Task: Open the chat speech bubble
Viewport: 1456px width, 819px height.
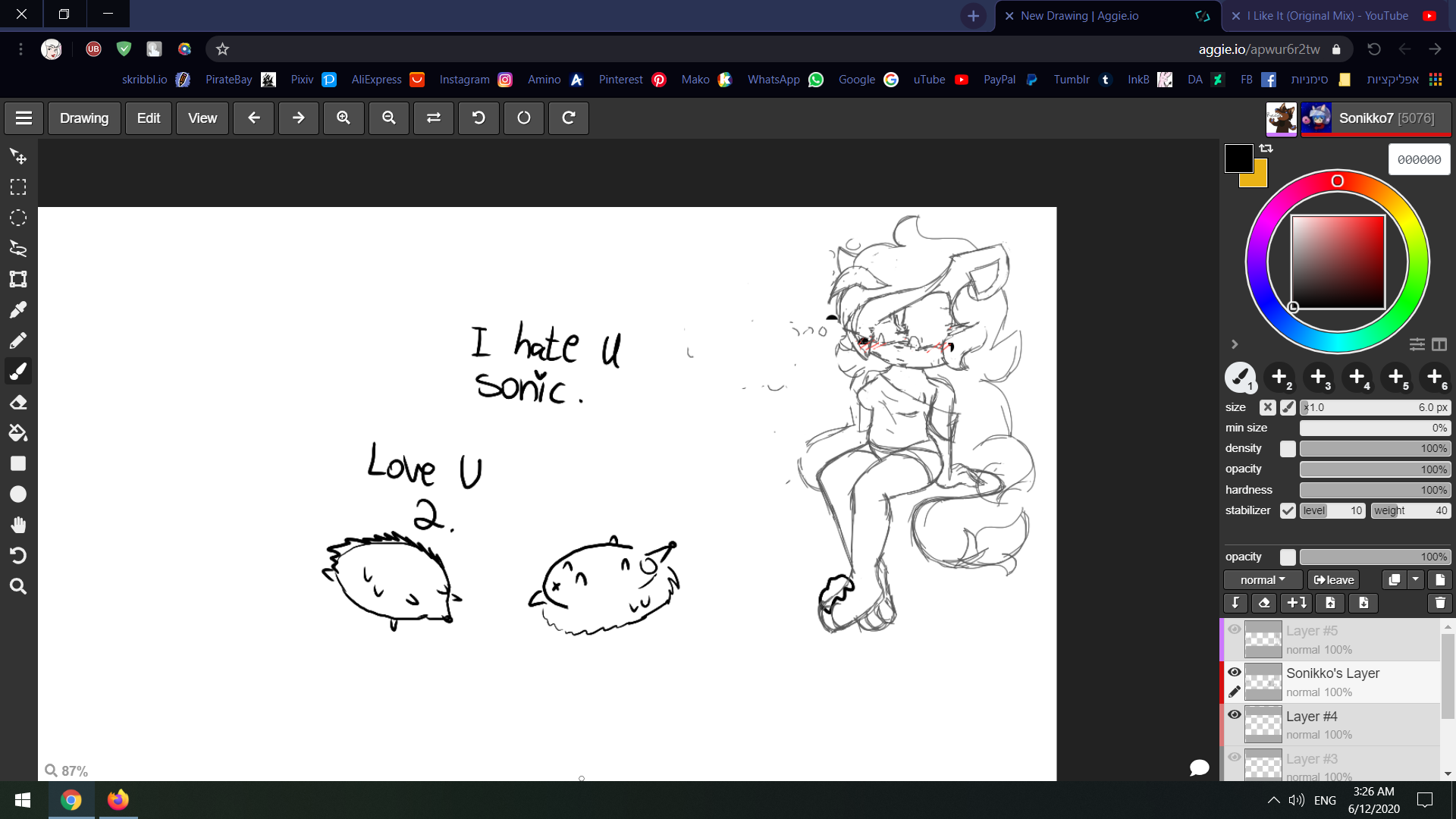Action: pyautogui.click(x=1199, y=767)
